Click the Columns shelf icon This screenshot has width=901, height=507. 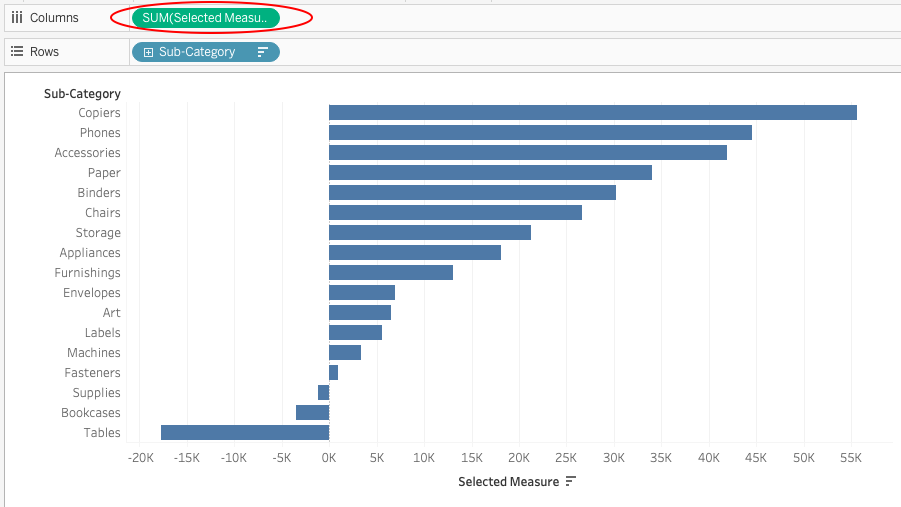[17, 18]
